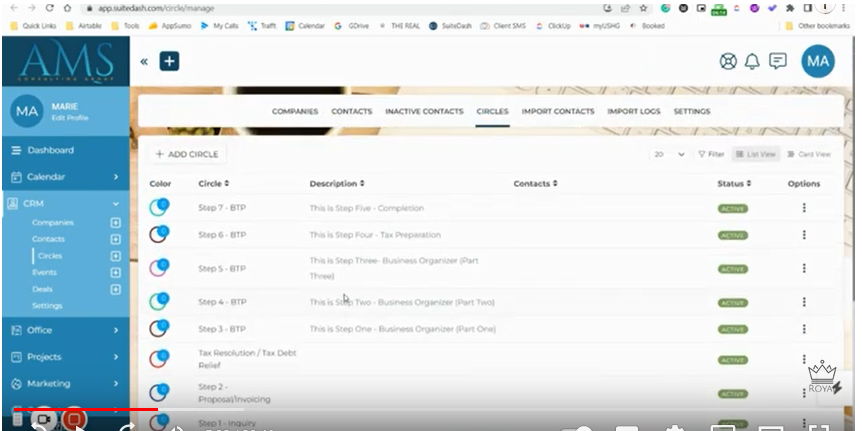The image size is (862, 431).
Task: Open the Airtable bookmark
Action: (84, 26)
